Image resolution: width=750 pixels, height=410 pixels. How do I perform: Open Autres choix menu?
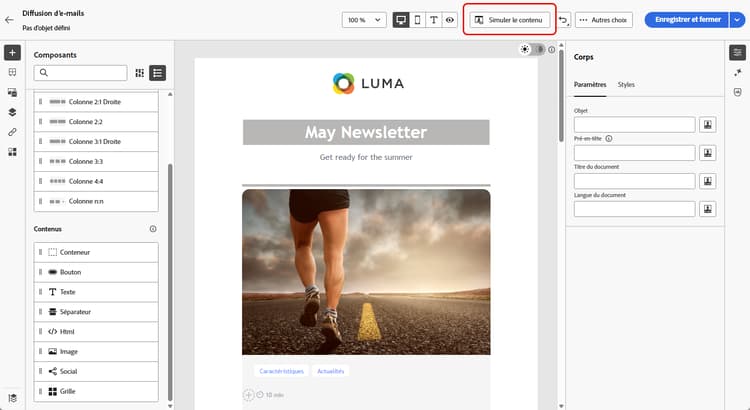tap(604, 20)
